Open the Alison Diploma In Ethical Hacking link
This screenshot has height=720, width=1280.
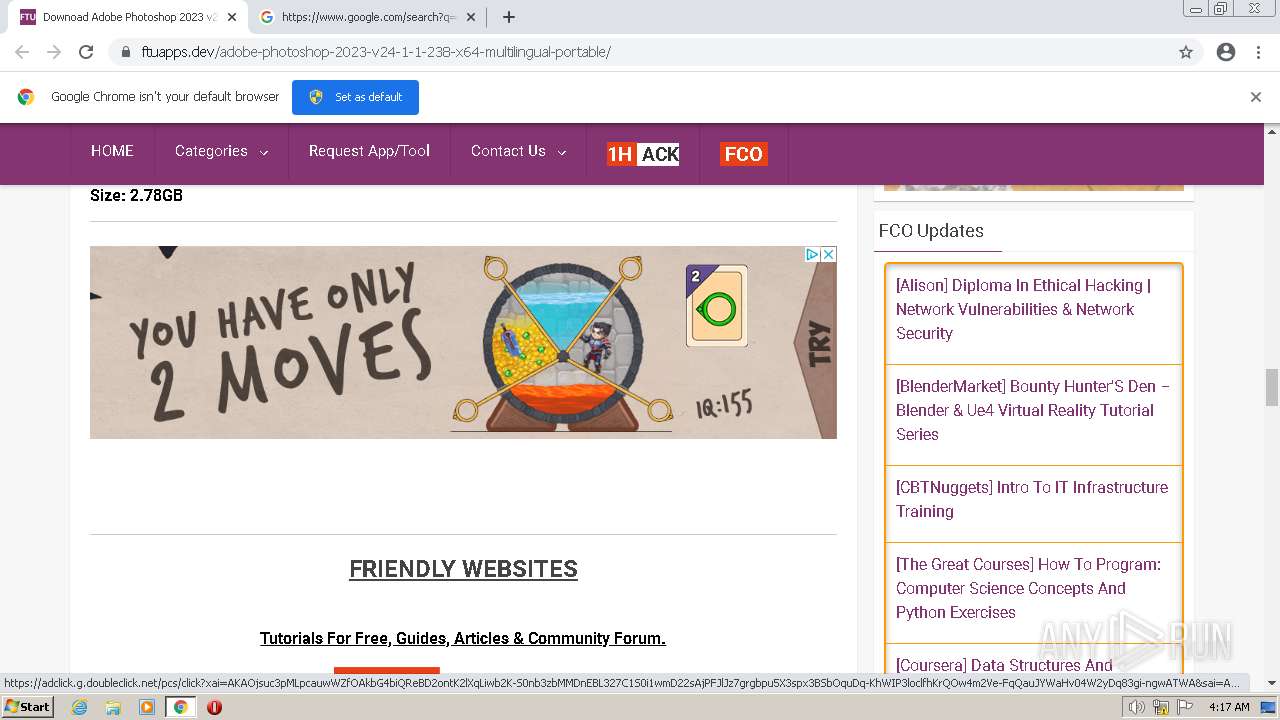click(x=1023, y=309)
